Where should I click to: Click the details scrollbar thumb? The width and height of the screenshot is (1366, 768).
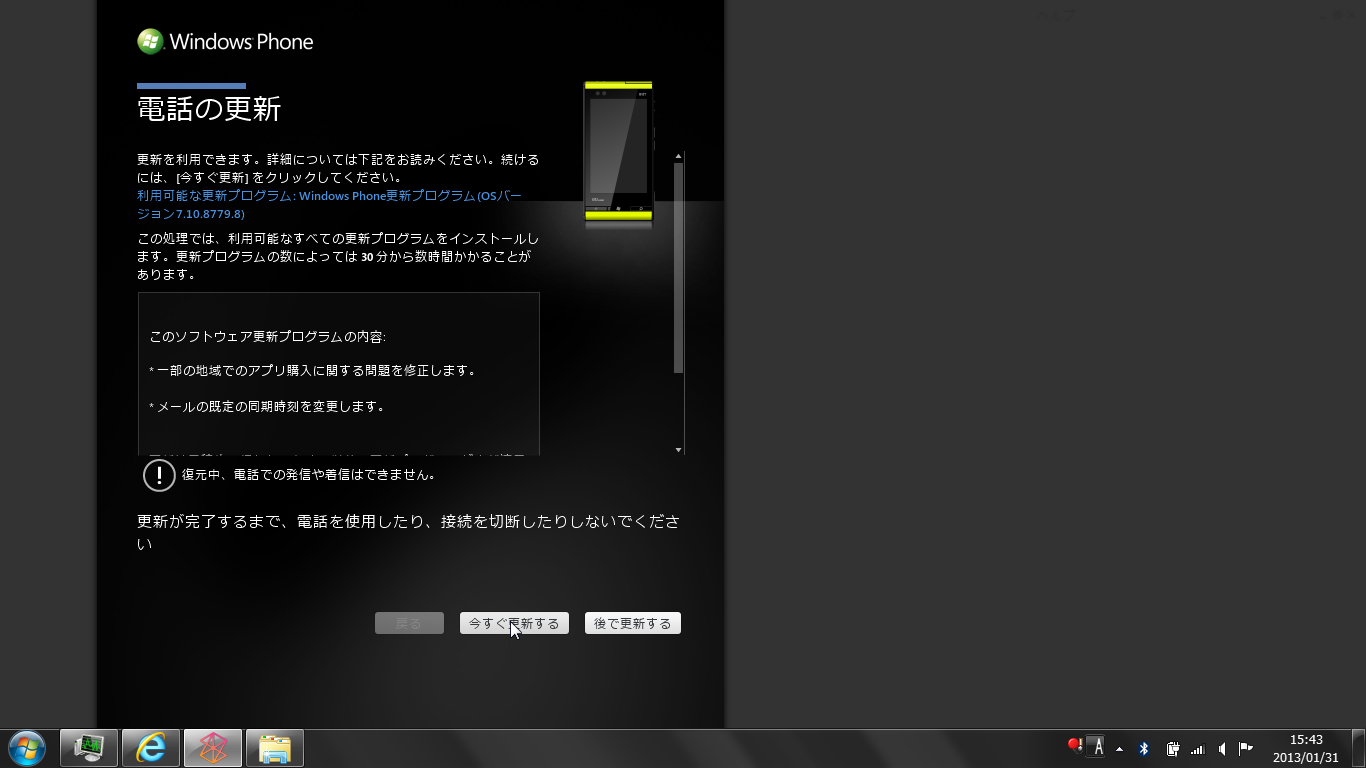pos(679,267)
